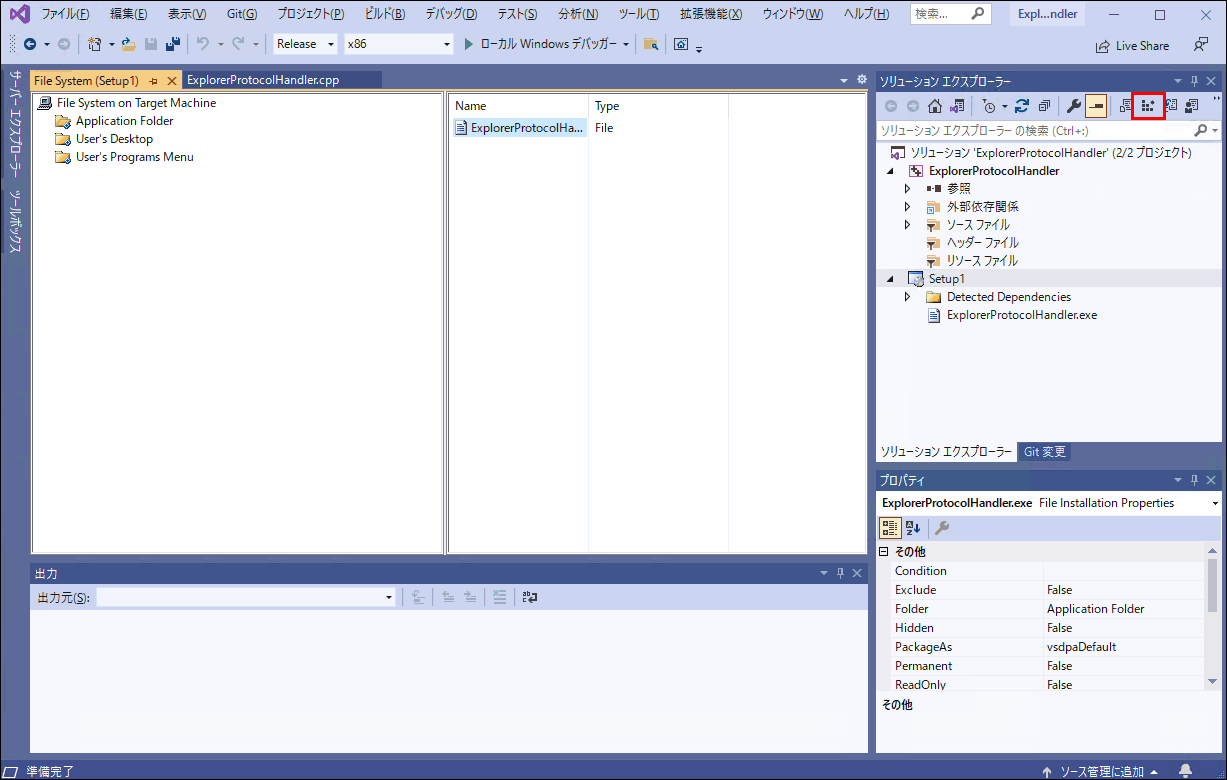Expand Detected Dependencies folder node

pos(907,296)
